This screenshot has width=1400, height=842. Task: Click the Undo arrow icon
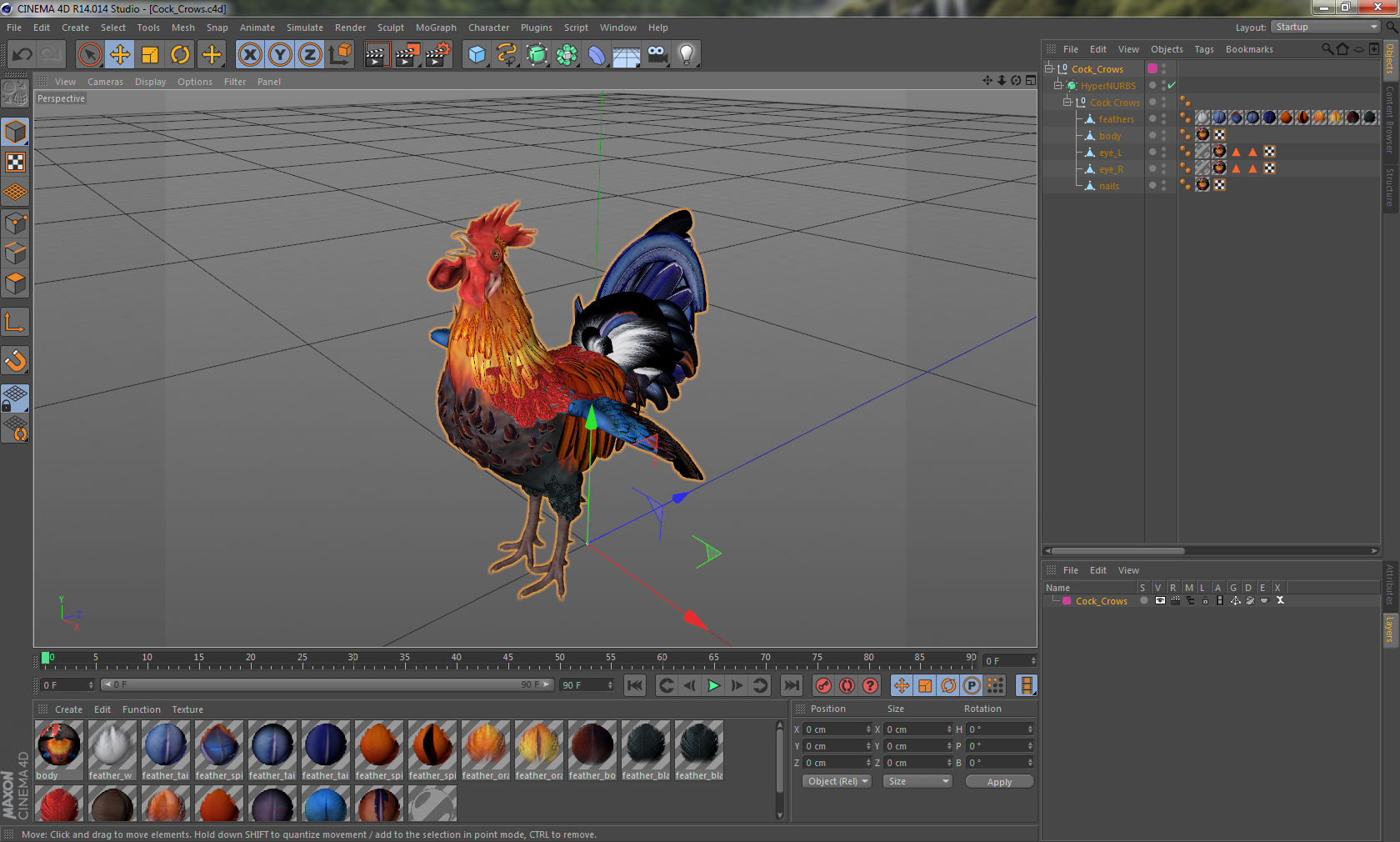pos(22,55)
